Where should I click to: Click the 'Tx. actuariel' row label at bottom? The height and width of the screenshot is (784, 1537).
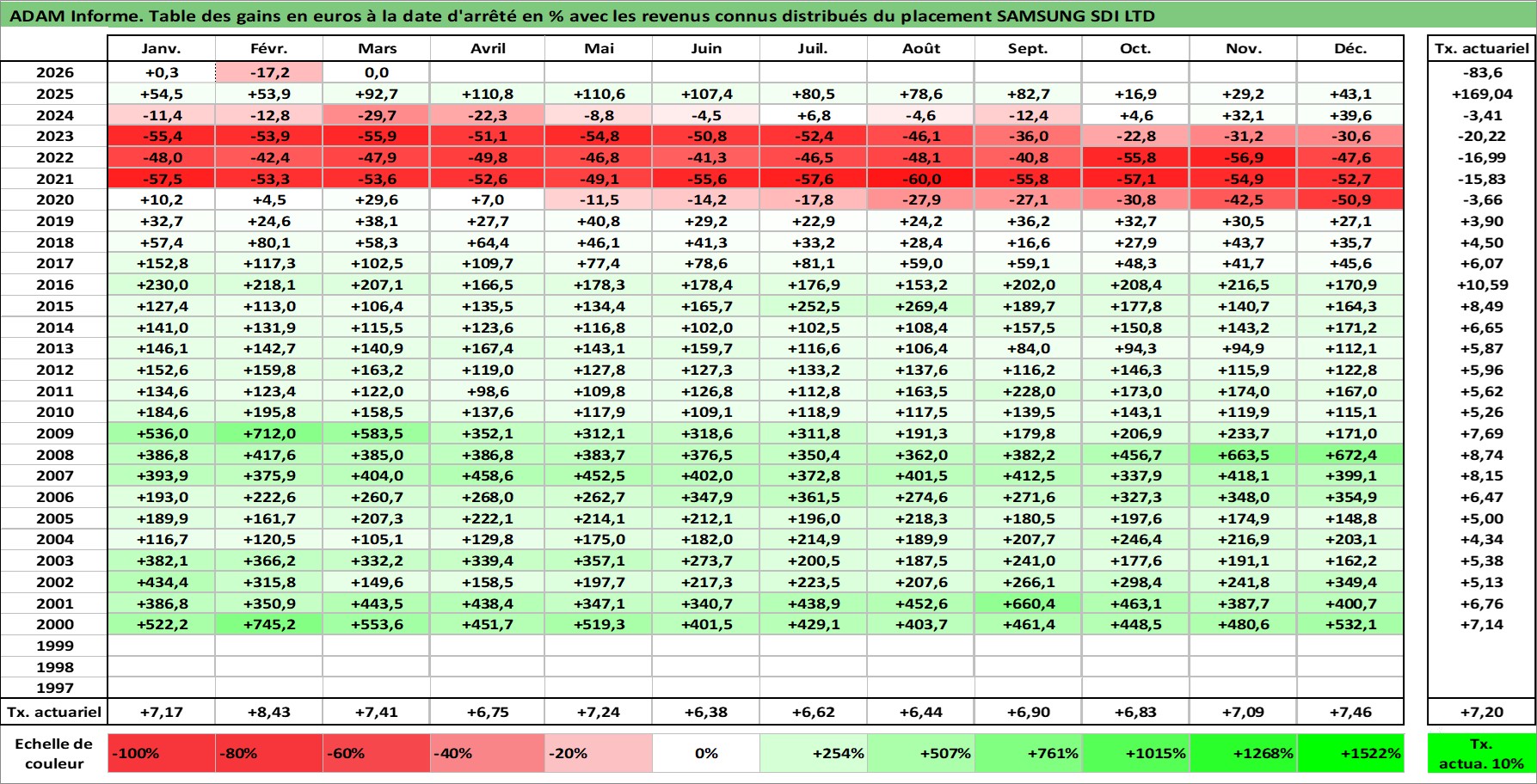[54, 712]
